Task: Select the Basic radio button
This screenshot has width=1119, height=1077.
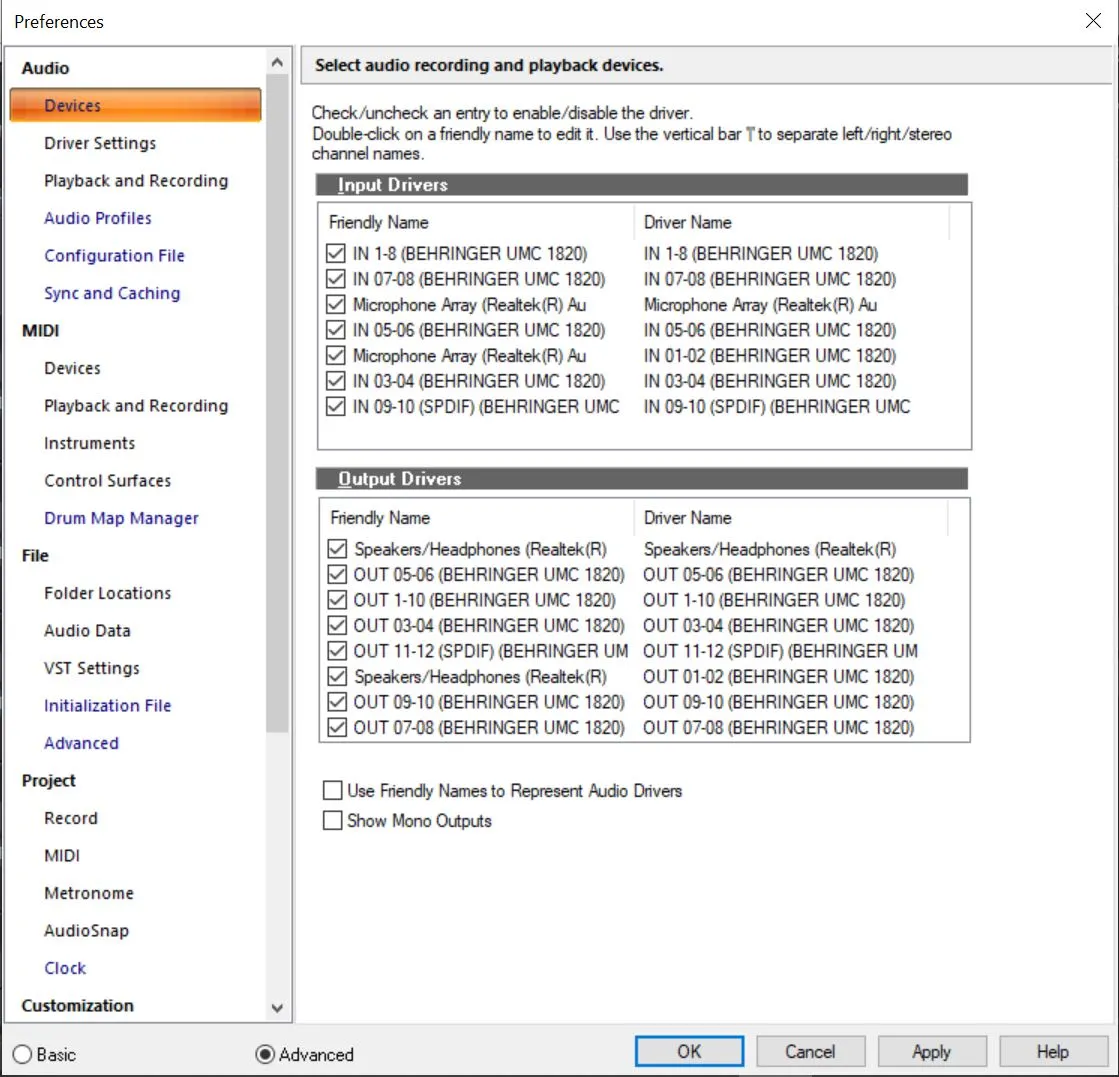Action: pyautogui.click(x=22, y=1054)
